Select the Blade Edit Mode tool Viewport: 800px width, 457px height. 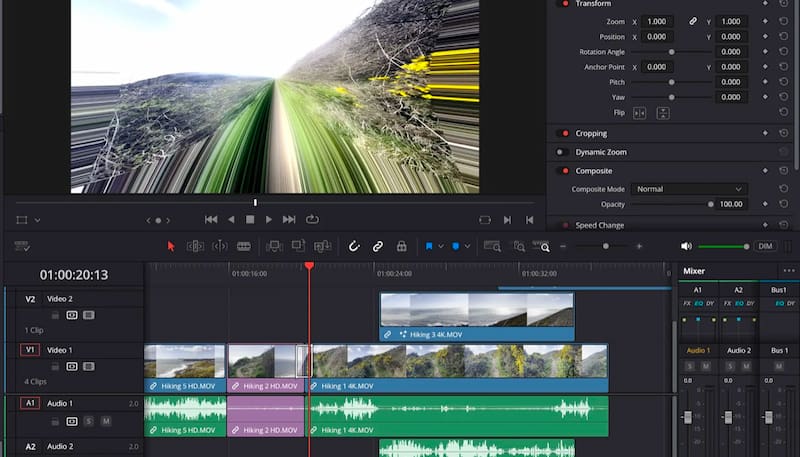click(244, 246)
